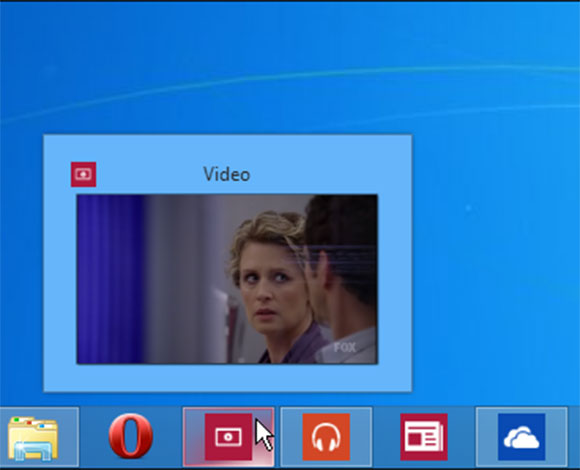Click empty desktop wallpaper above the popup
580x470 pixels.
(222, 44)
